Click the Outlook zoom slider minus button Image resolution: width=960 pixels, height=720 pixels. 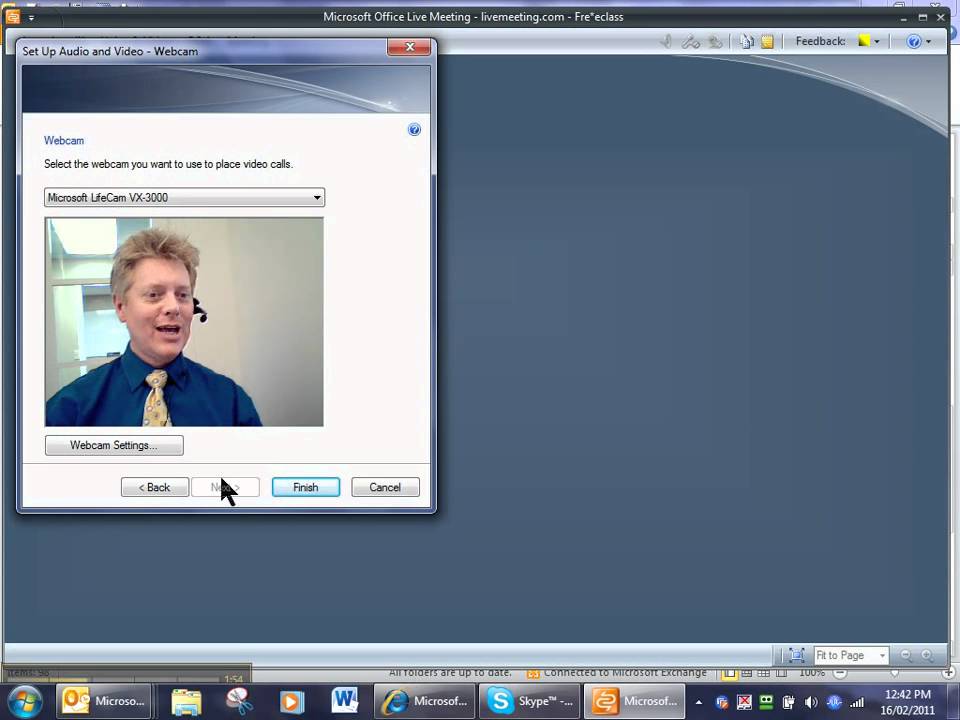pos(840,673)
